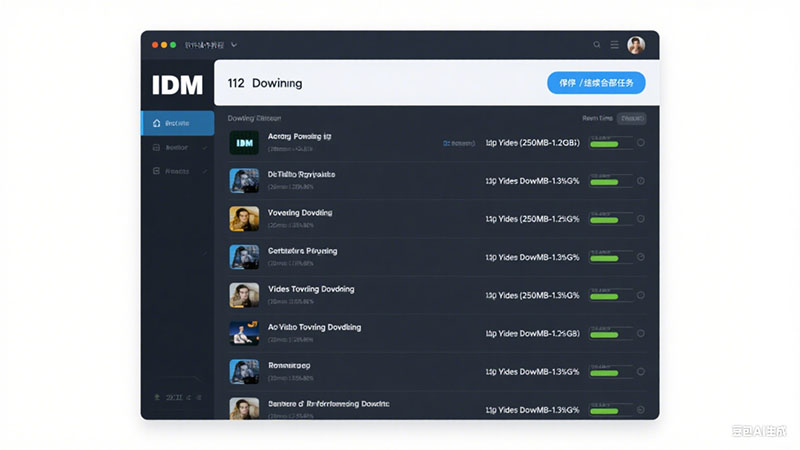The width and height of the screenshot is (800, 450).
Task: Open search with the magnifier icon
Action: [x=596, y=45]
